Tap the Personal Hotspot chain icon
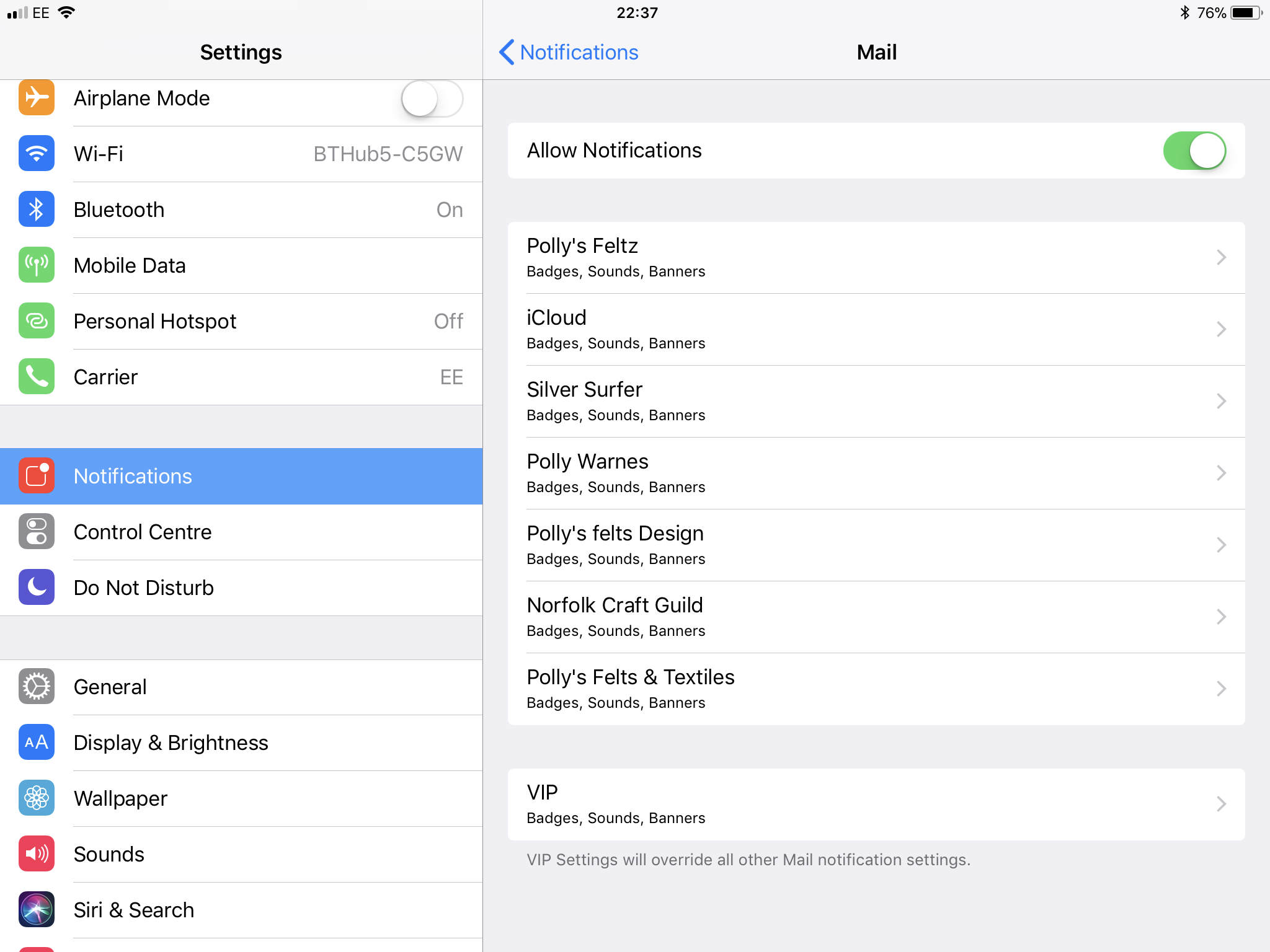This screenshot has height=952, width=1270. pos(37,321)
